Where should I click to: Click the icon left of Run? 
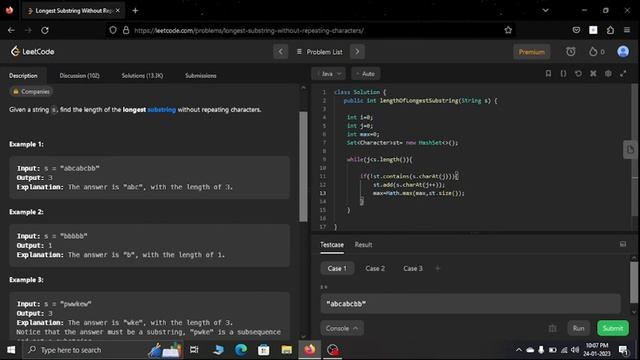(x=552, y=328)
